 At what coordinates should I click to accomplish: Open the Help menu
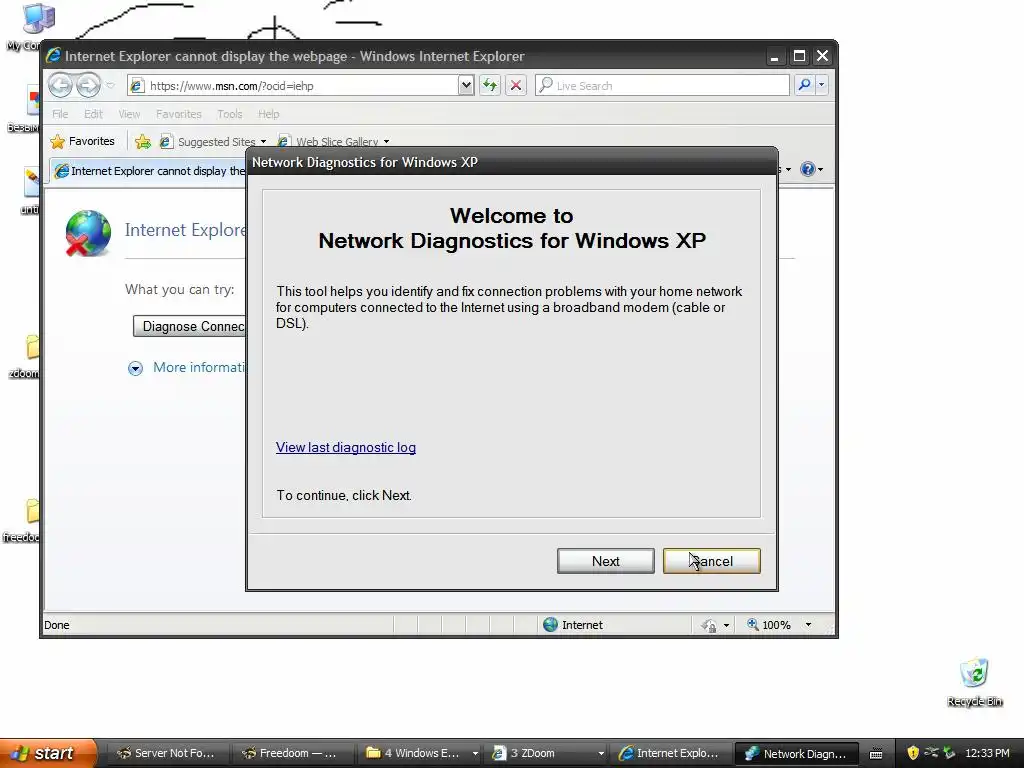[x=268, y=114]
